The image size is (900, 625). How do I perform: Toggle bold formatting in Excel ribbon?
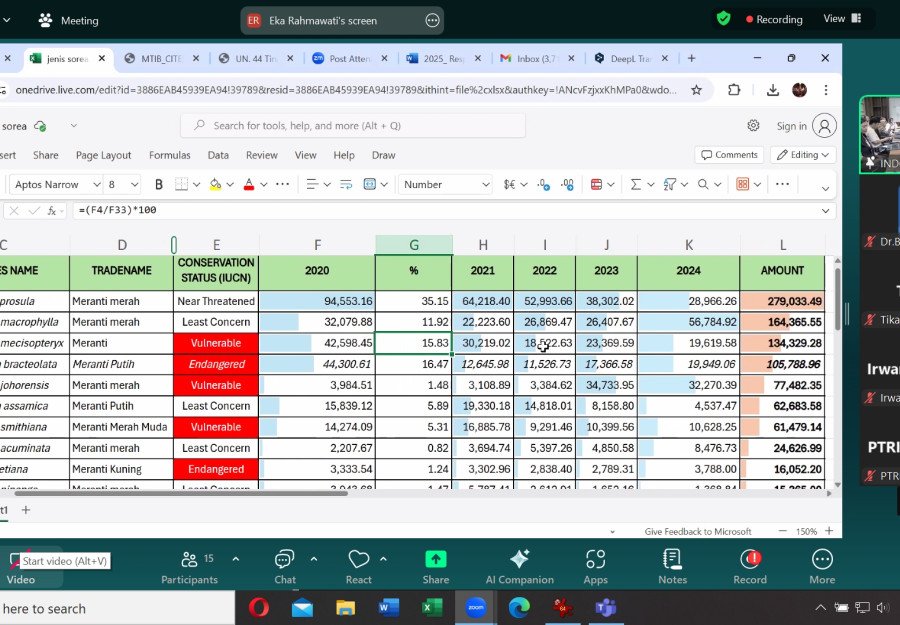(x=158, y=184)
